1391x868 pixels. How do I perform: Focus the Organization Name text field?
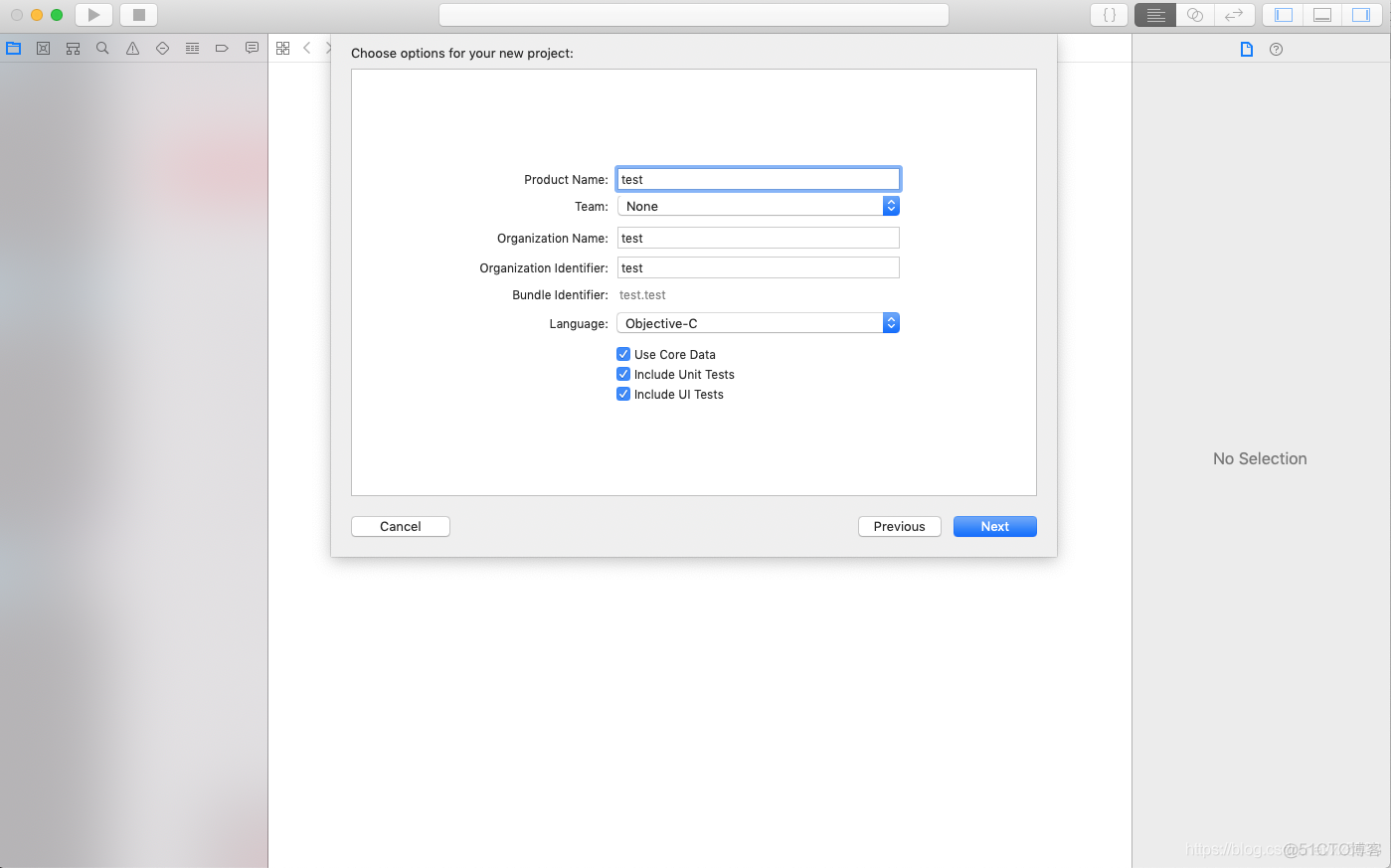click(x=759, y=238)
